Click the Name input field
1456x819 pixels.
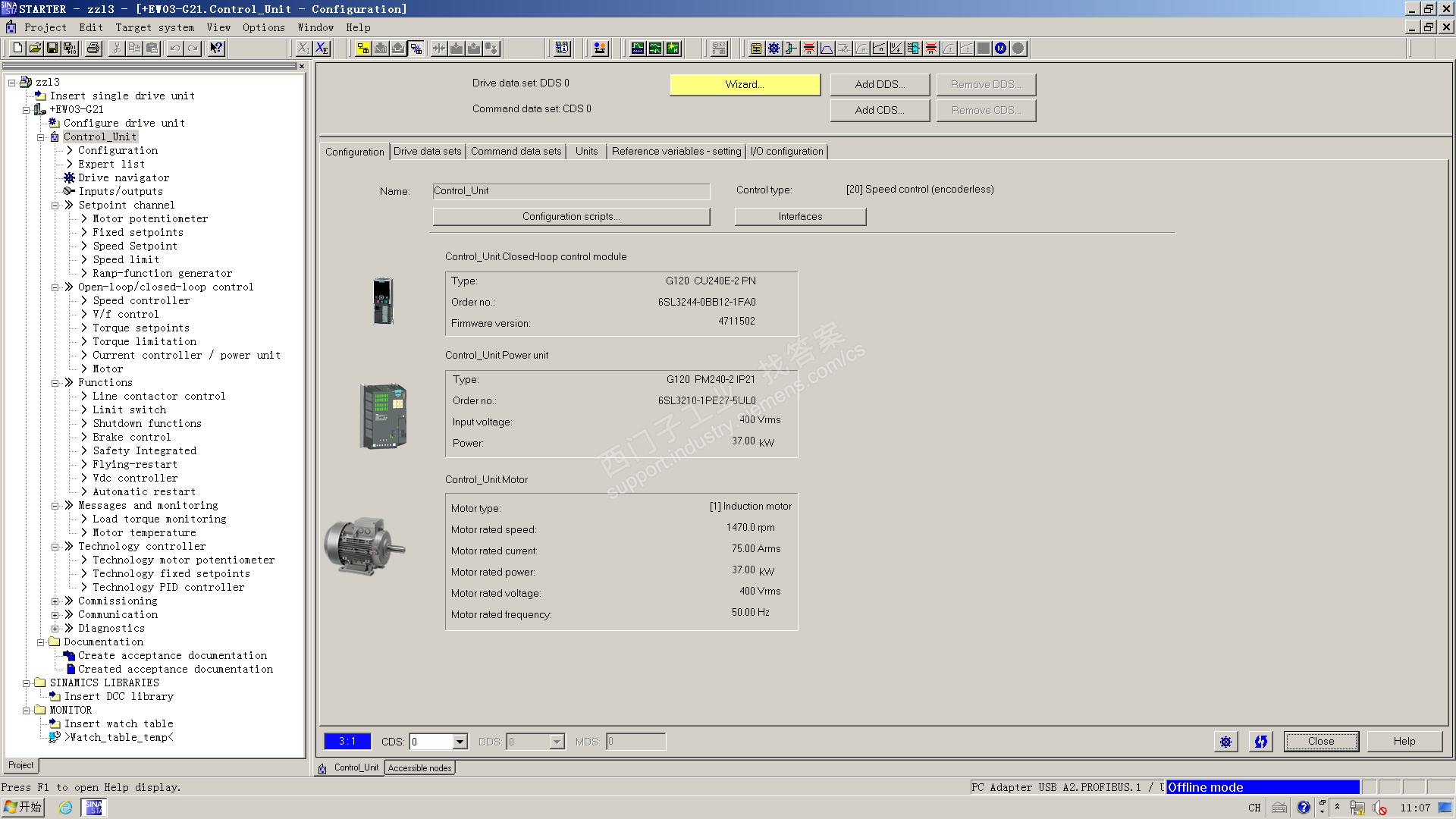click(571, 191)
